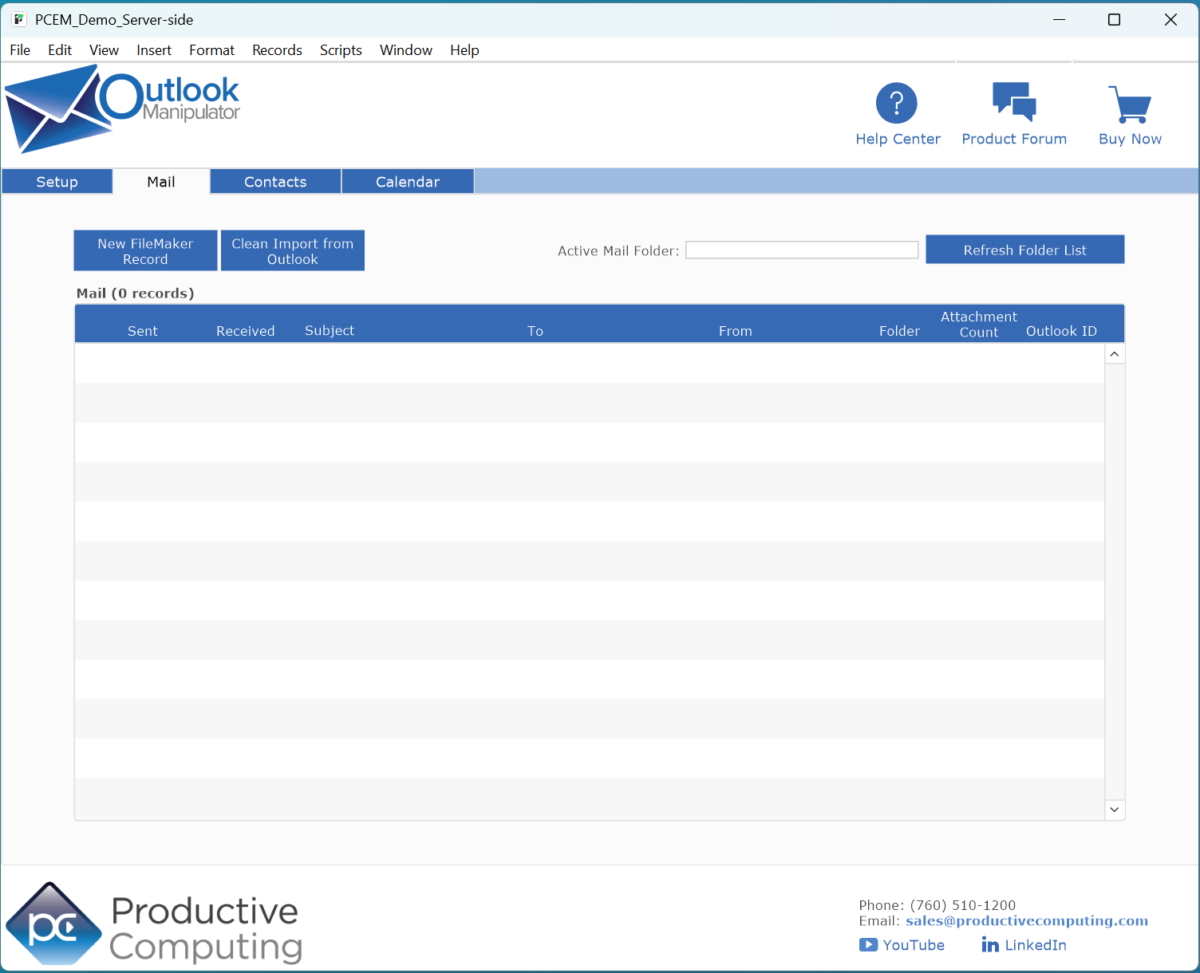1200x973 pixels.
Task: Select the Mail tab
Action: click(161, 182)
